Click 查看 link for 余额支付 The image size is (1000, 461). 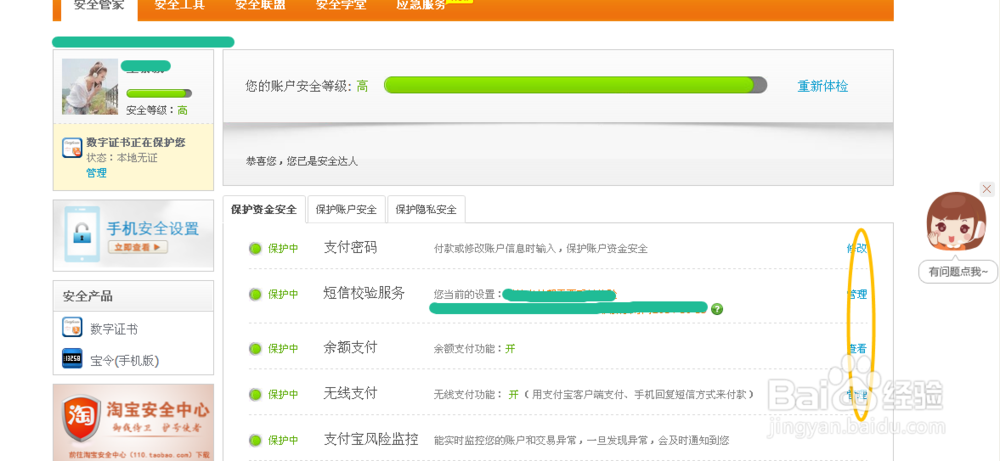(x=857, y=349)
